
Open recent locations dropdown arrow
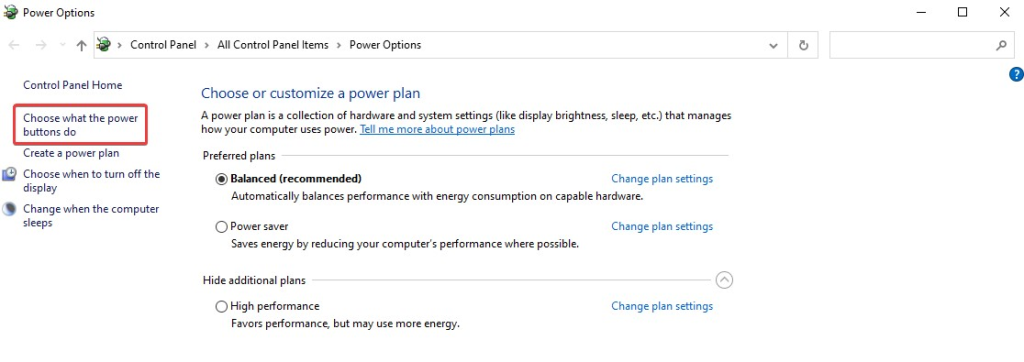(63, 45)
